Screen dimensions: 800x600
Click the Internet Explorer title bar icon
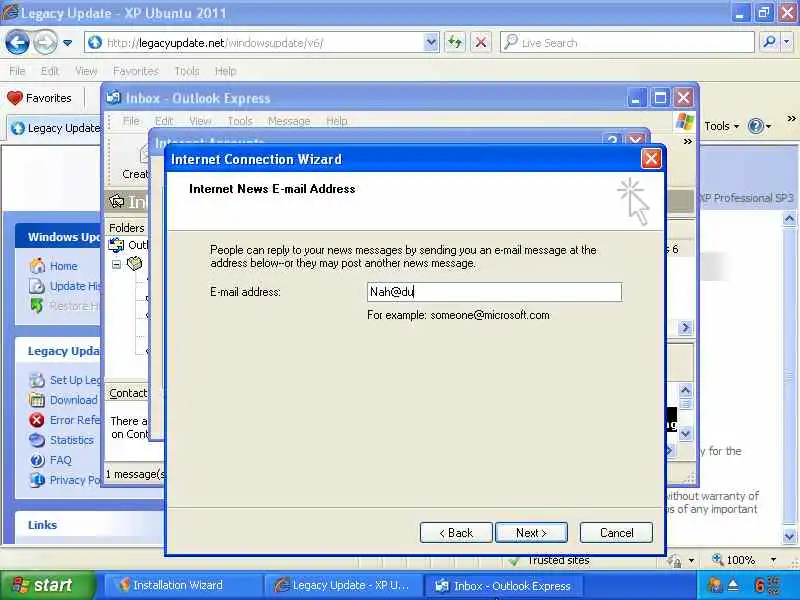10,12
